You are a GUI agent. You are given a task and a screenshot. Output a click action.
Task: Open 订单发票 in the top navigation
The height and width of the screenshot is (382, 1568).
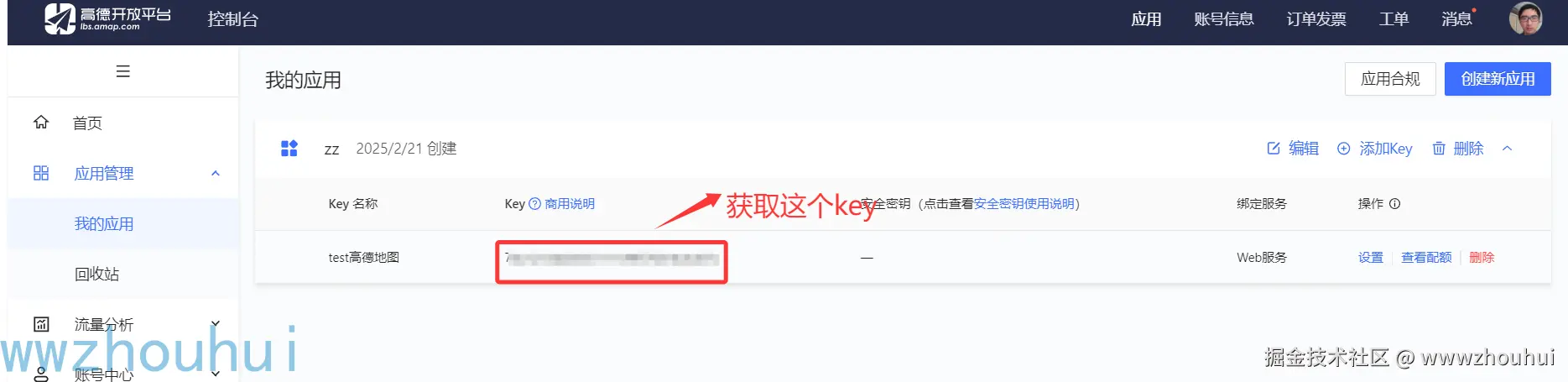tap(1316, 19)
